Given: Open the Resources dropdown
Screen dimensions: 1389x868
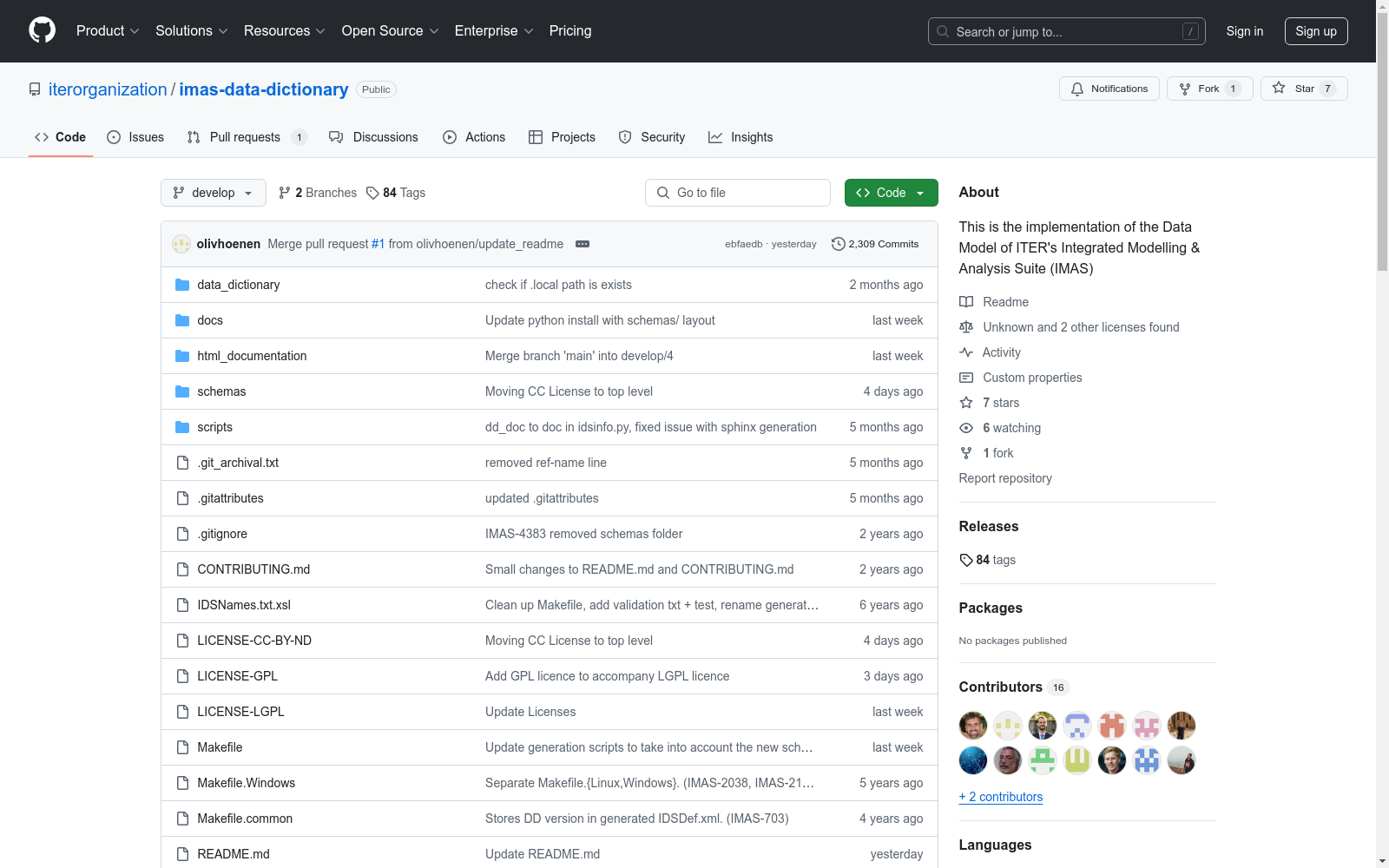Looking at the screenshot, I should tap(285, 31).
